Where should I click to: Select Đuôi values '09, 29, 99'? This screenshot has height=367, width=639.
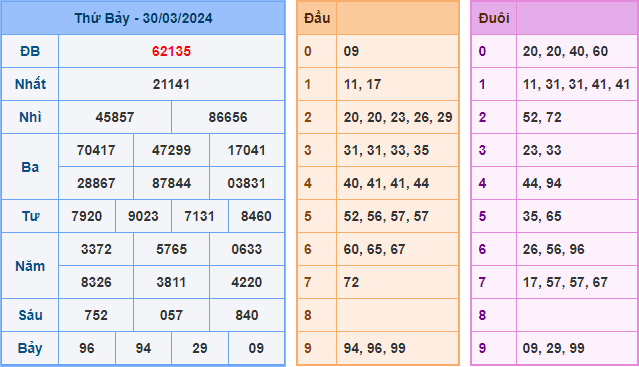(x=553, y=348)
